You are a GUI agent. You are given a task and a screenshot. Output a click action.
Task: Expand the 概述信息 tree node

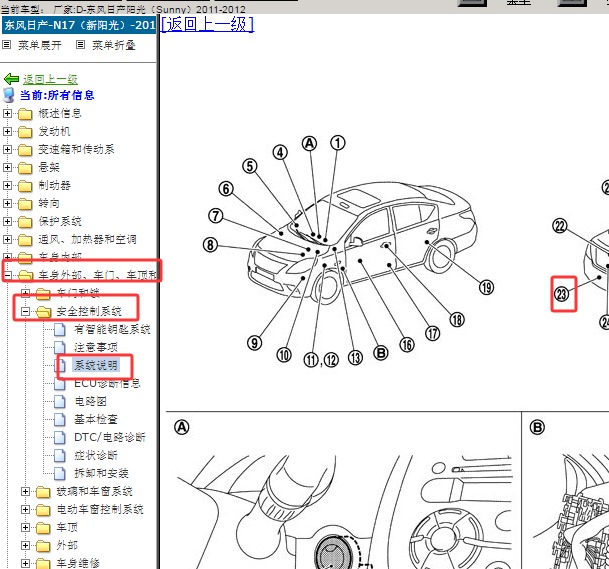(7, 113)
